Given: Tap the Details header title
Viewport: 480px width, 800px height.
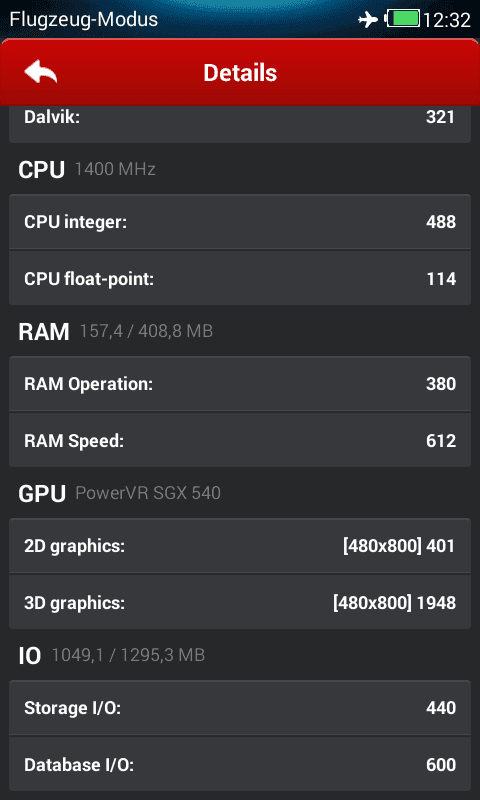Looking at the screenshot, I should coord(240,72).
